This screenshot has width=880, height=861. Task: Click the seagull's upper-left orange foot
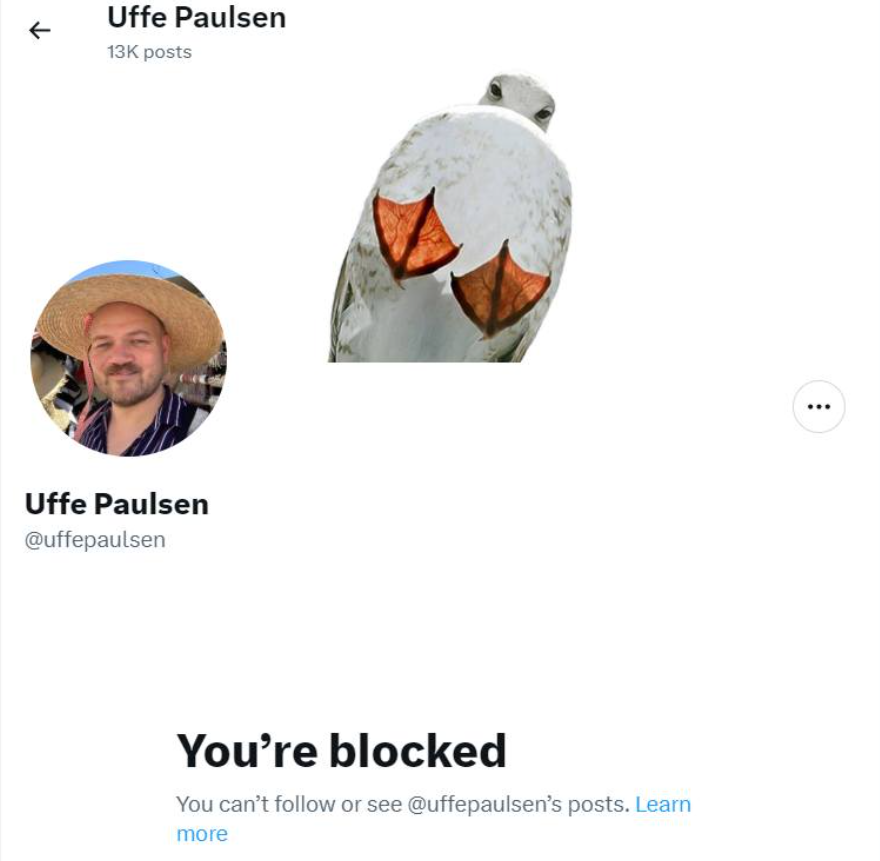coord(414,236)
